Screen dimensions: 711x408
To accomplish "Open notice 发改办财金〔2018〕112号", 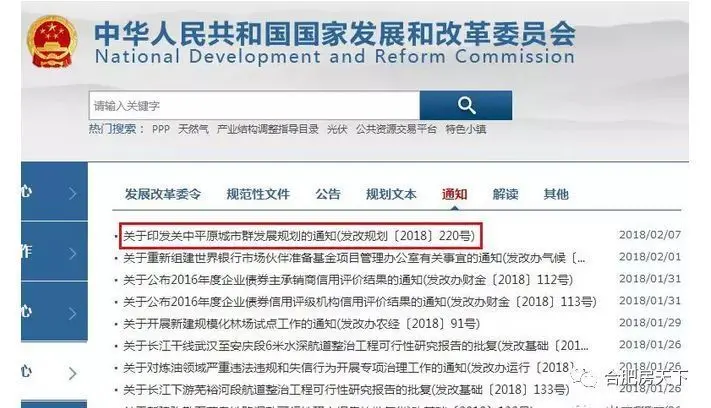I will (x=348, y=280).
